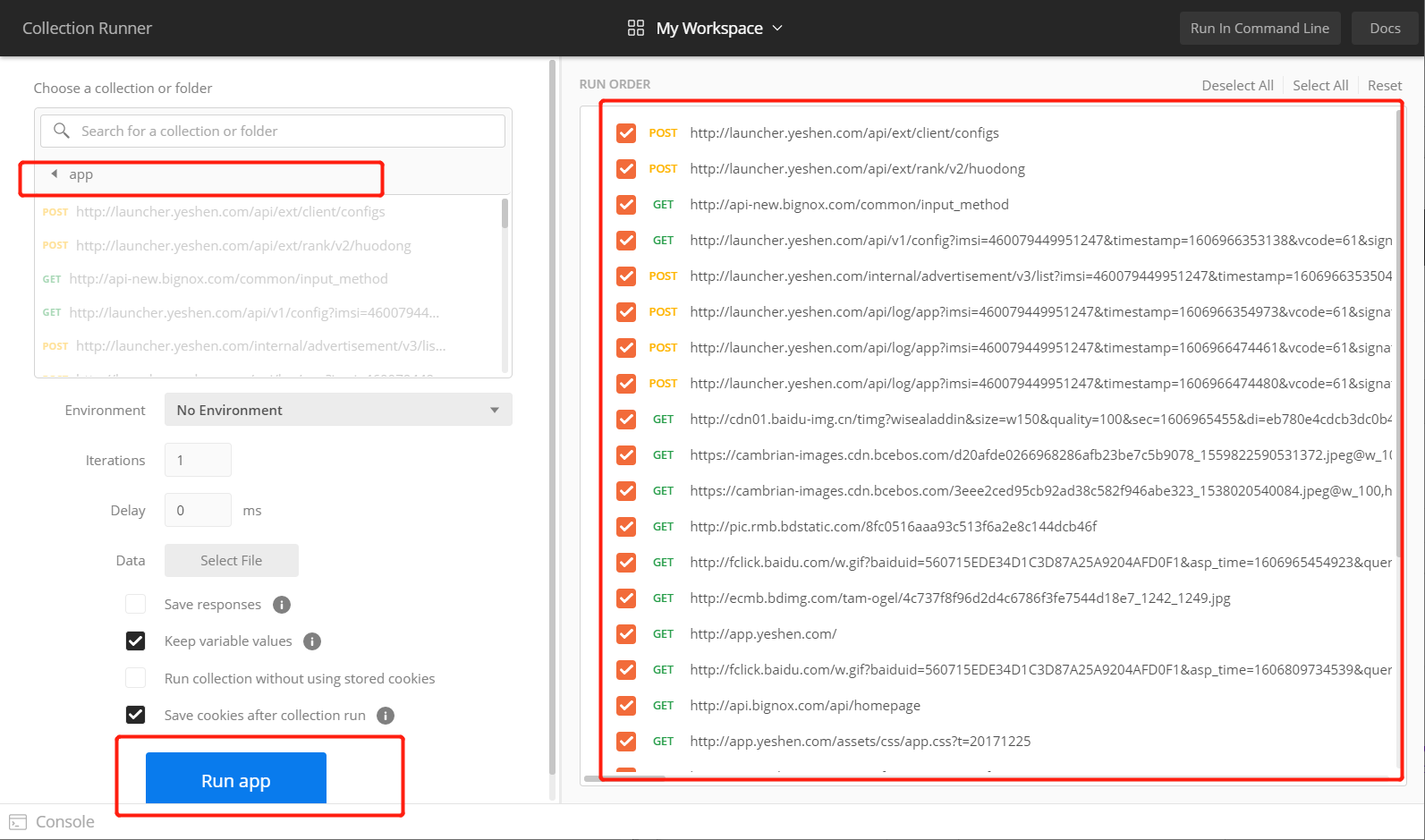This screenshot has height=840, width=1425.
Task: Select the app collection name row
Action: click(x=273, y=174)
